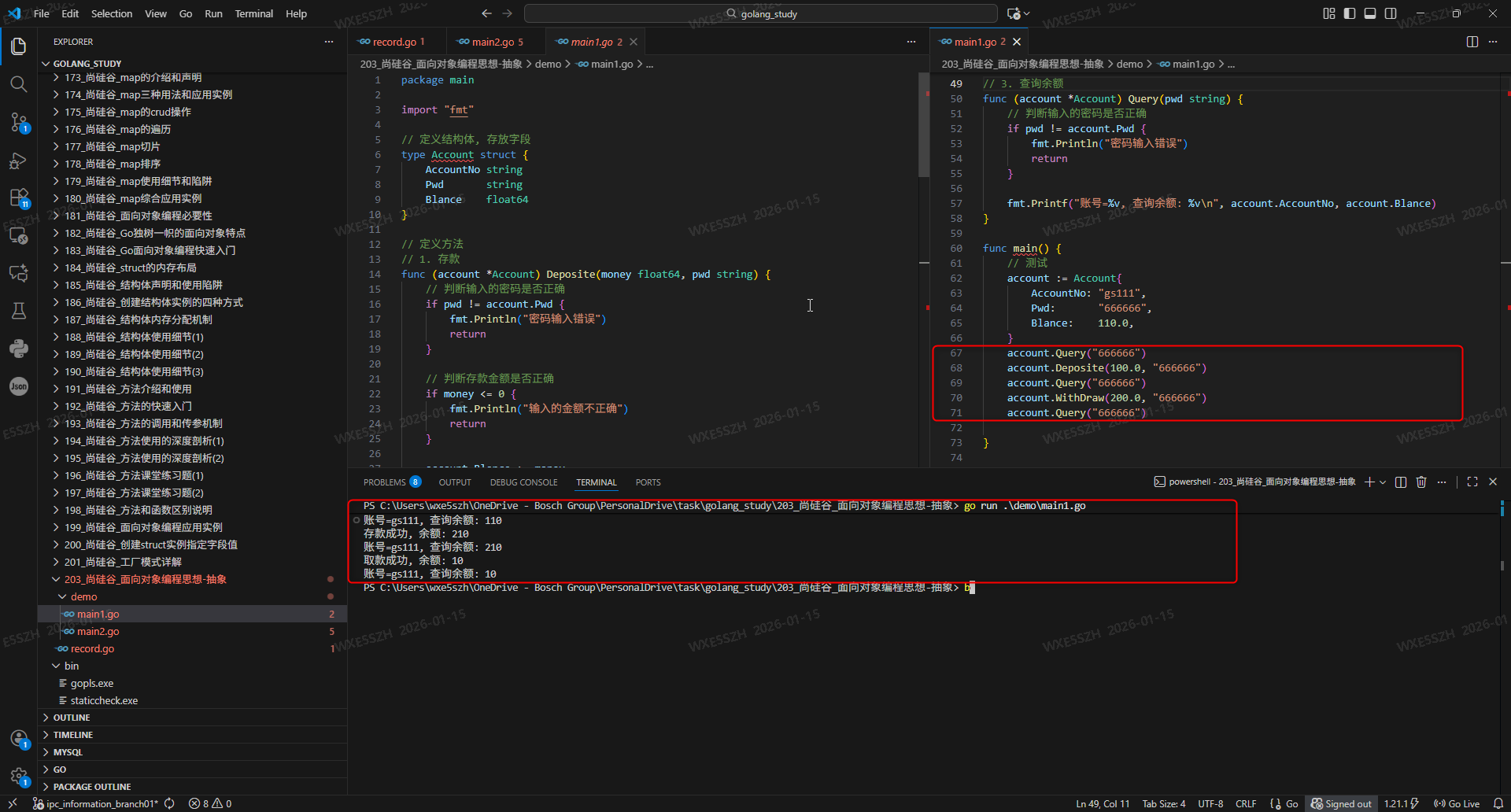
Task: Split the right editor group
Action: (1472, 42)
